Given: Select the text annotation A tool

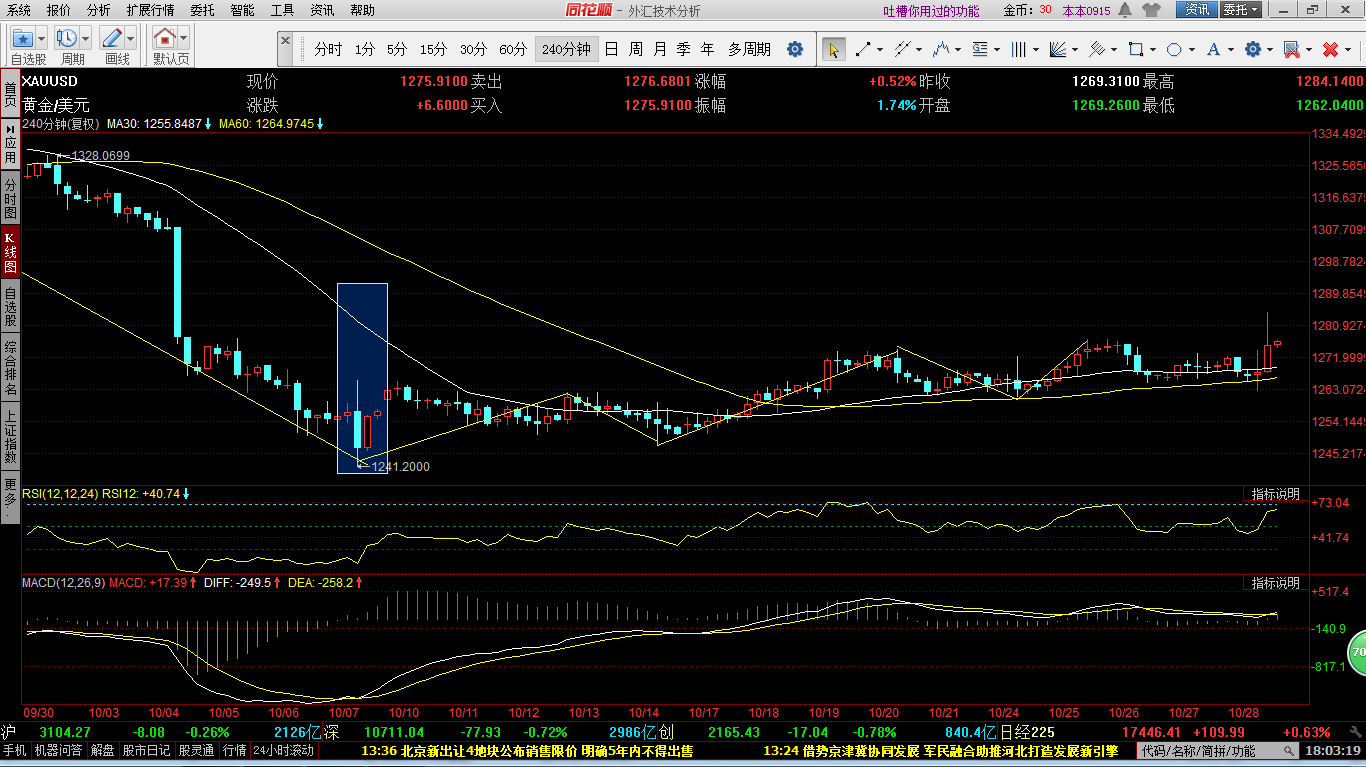Looking at the screenshot, I should (1214, 49).
